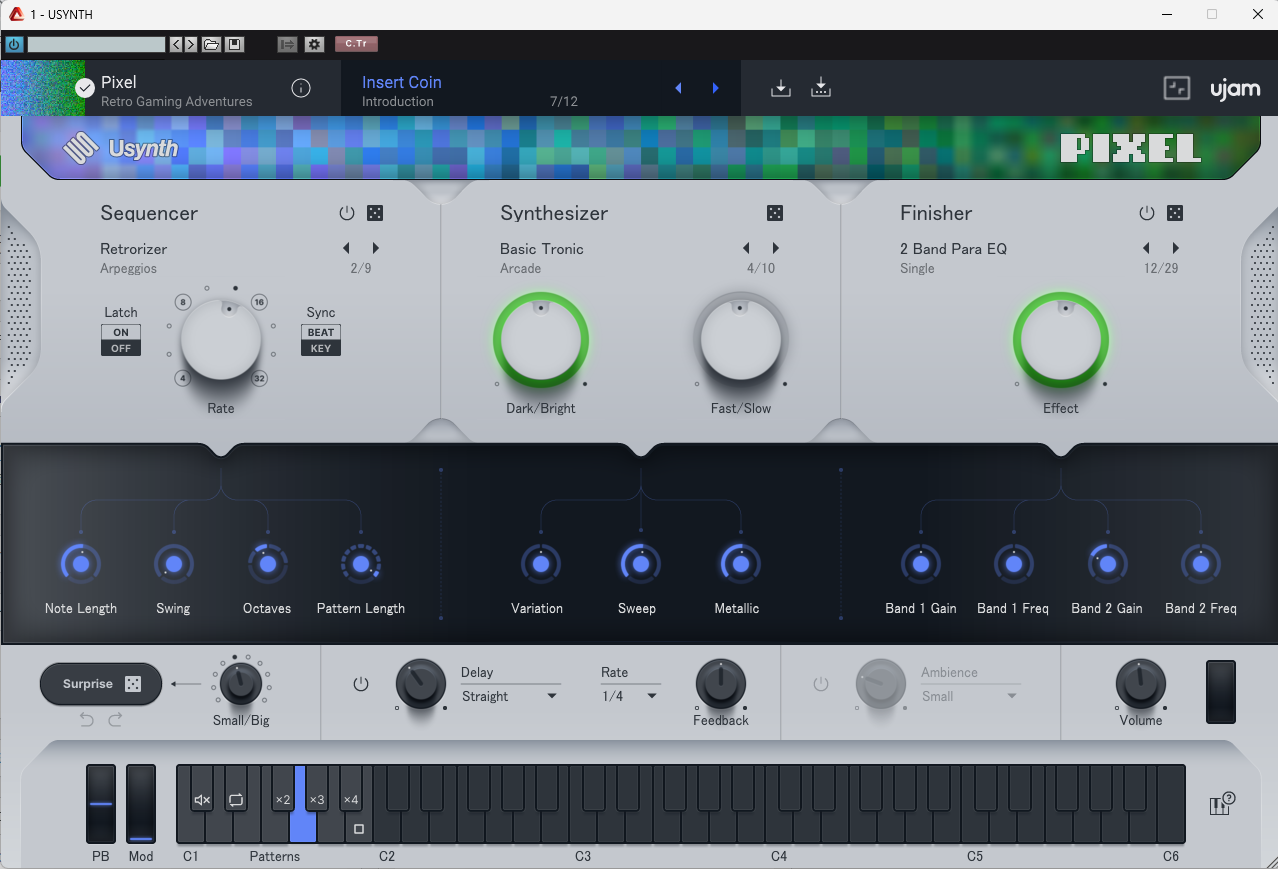1278x869 pixels.
Task: Click the Surprise undo arrow
Action: 87,720
